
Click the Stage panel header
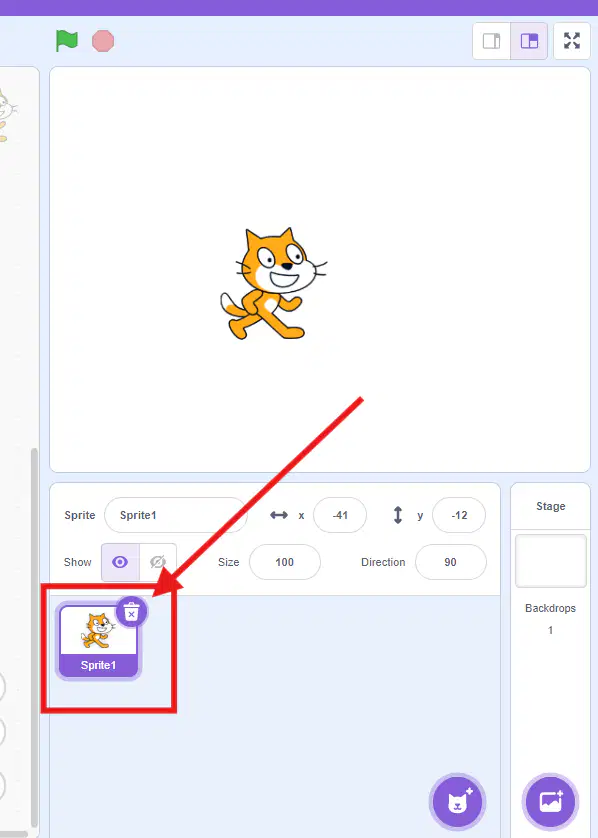point(550,506)
